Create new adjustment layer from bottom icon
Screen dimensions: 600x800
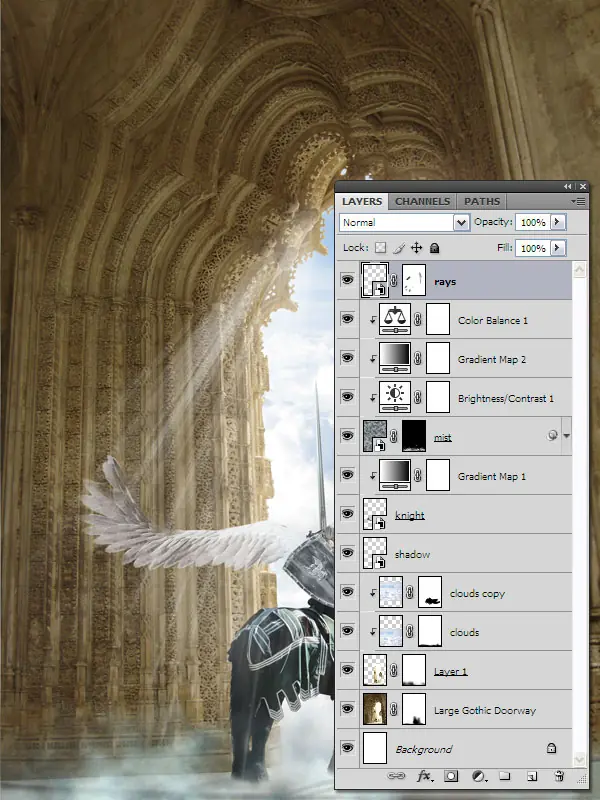coord(479,776)
